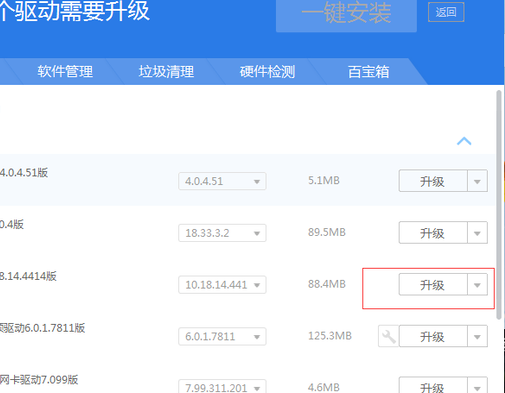Viewport: 505px width, 393px height.
Task: Open the 10.18.14.441 version dropdown
Action: point(222,285)
